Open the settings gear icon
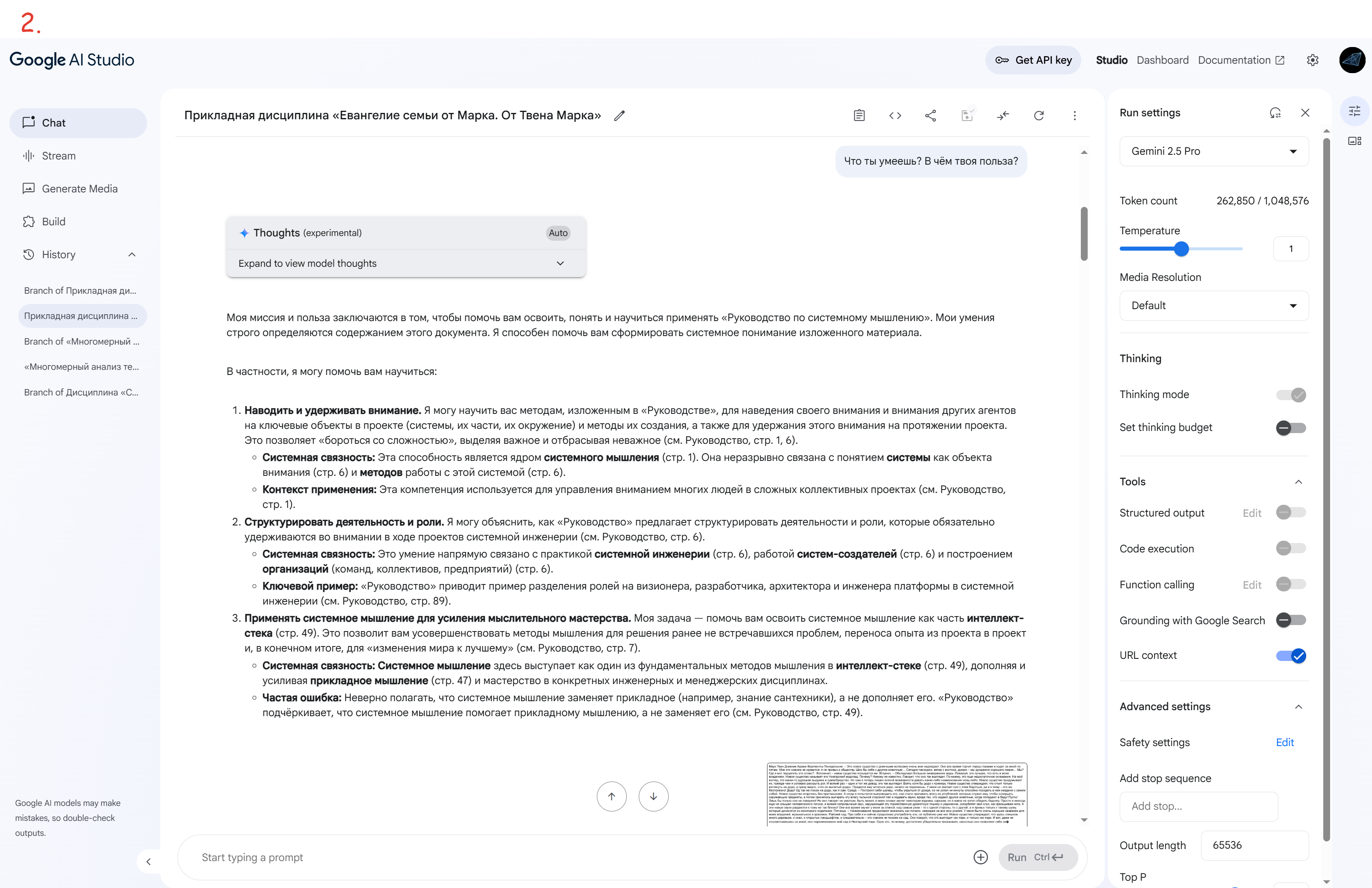Image resolution: width=1372 pixels, height=888 pixels. (x=1313, y=60)
